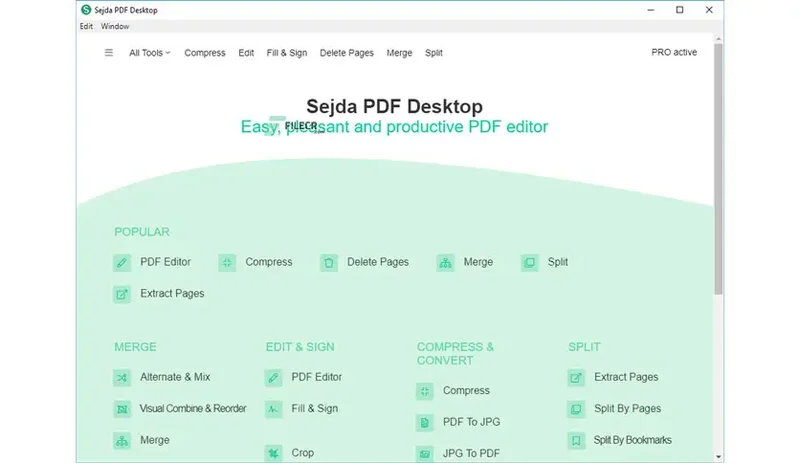The height and width of the screenshot is (463, 800).
Task: Click the PDF Editor icon under Popular
Action: pyautogui.click(x=122, y=262)
